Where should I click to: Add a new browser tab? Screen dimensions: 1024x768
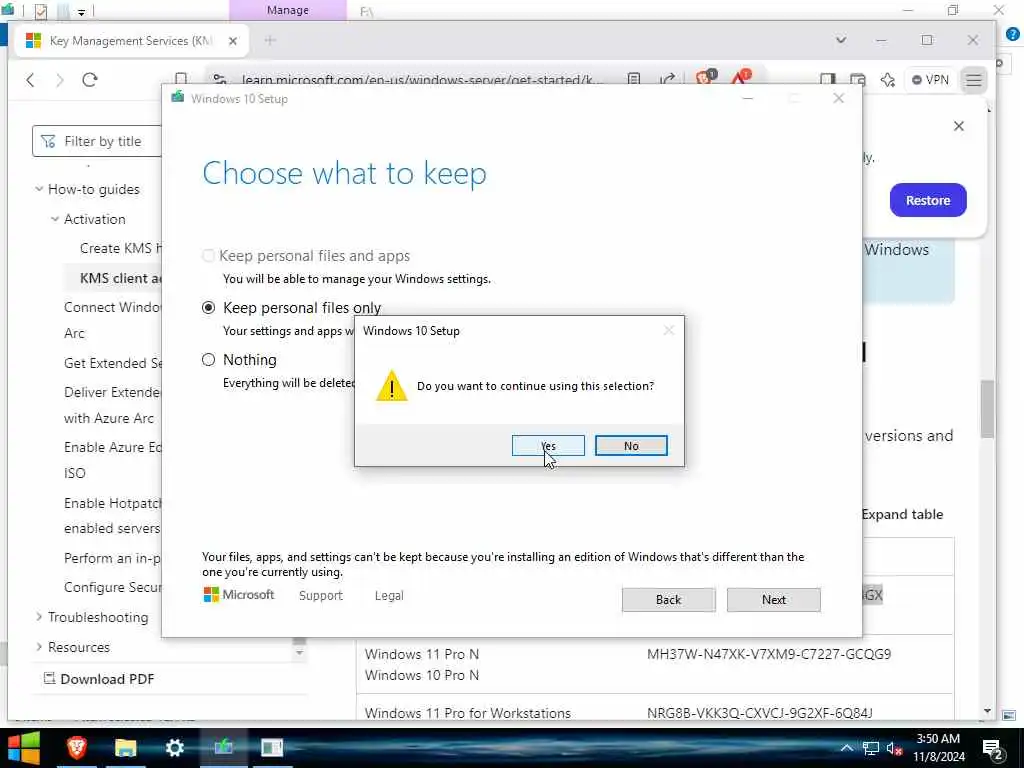[270, 40]
